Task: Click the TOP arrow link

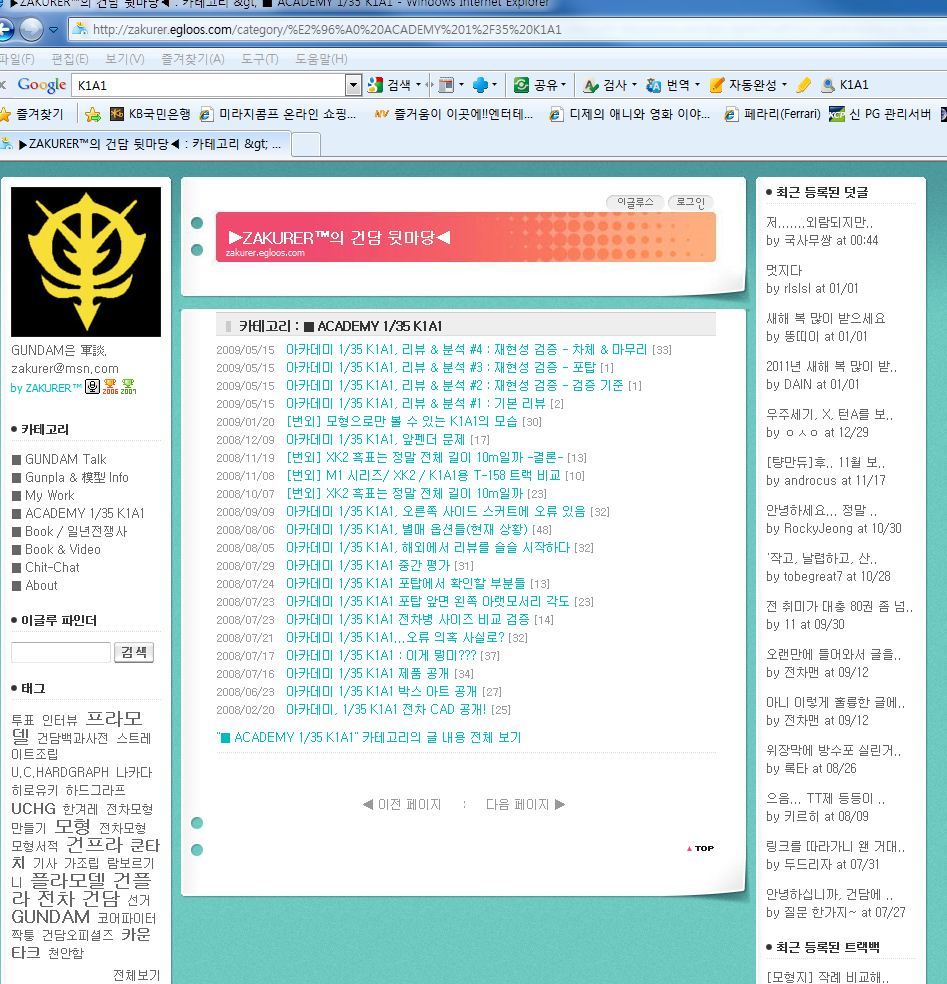Action: tap(700, 848)
